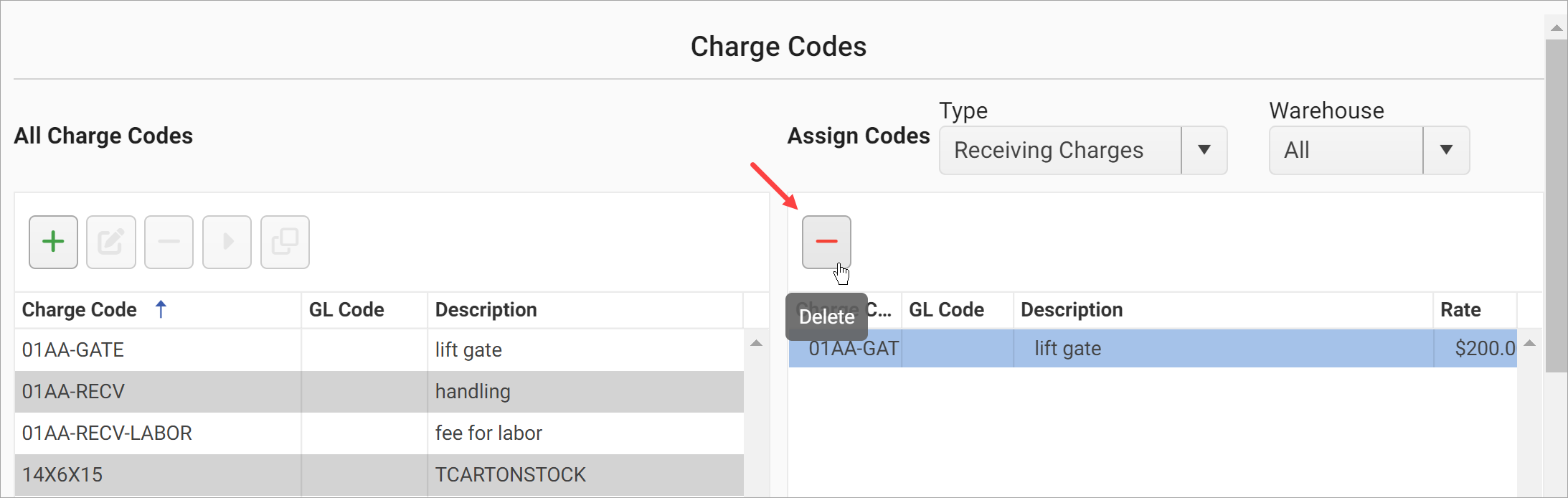The image size is (1568, 498).
Task: Toggle the Charge Code sort direction arrow
Action: [x=161, y=309]
